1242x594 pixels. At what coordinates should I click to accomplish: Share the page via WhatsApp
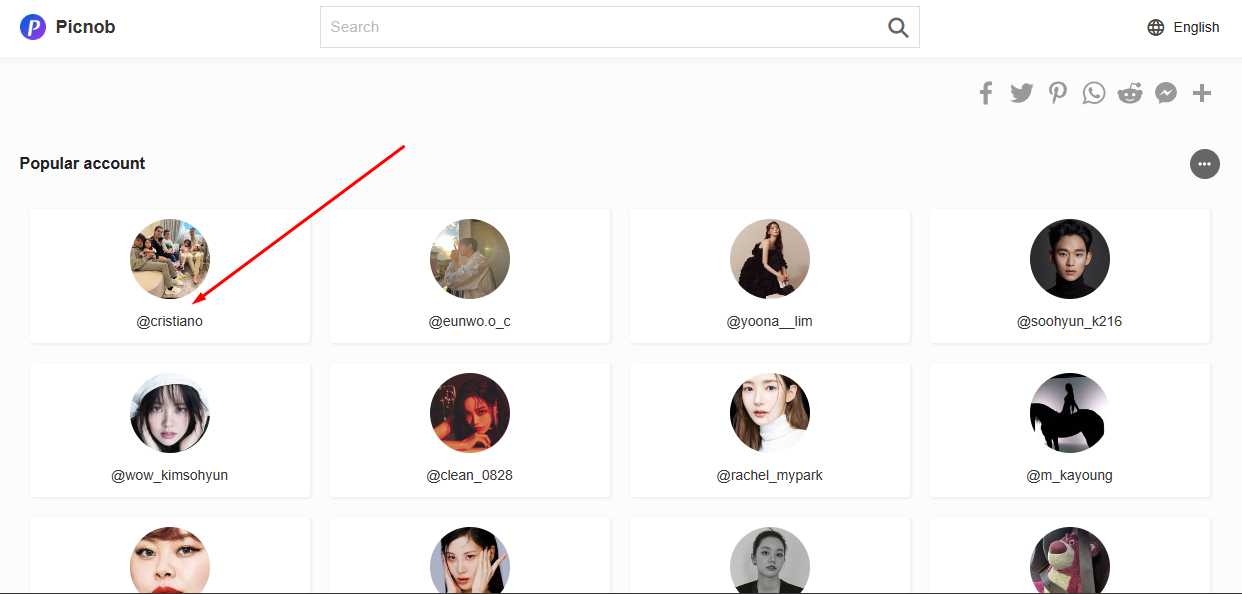pos(1094,93)
